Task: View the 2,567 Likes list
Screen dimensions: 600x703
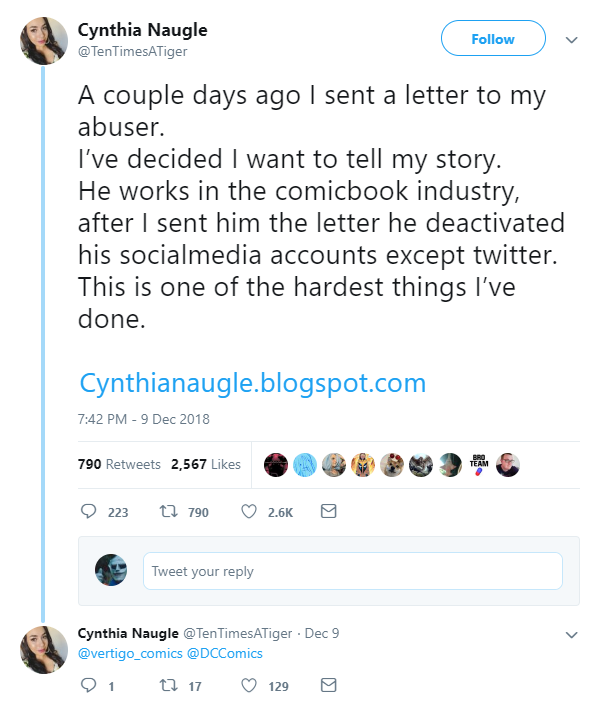Action: 206,464
